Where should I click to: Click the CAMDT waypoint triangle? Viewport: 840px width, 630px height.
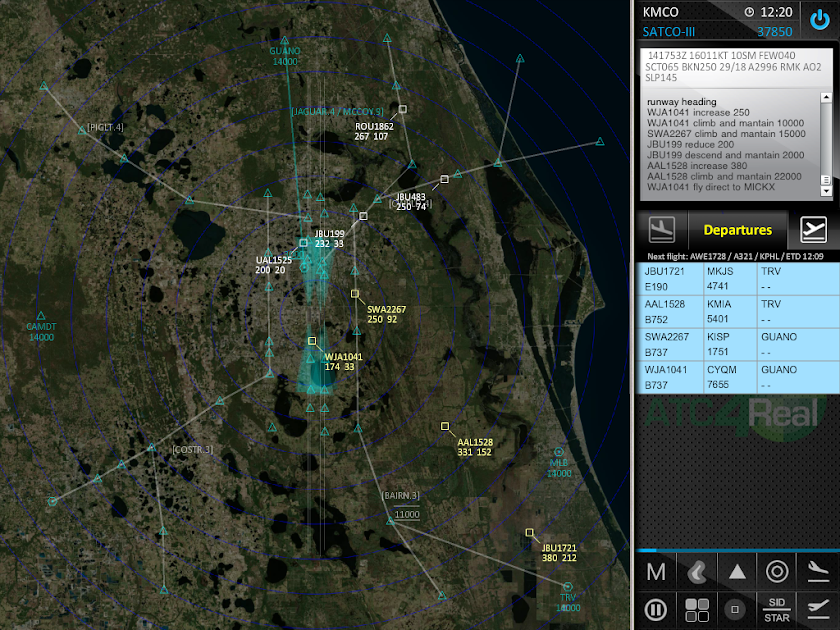pyautogui.click(x=41, y=316)
